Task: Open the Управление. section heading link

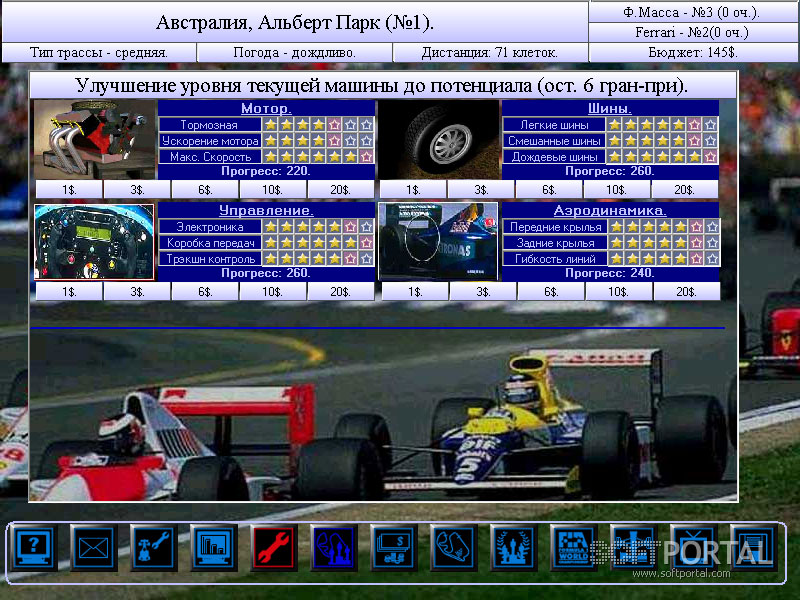Action: pos(266,210)
